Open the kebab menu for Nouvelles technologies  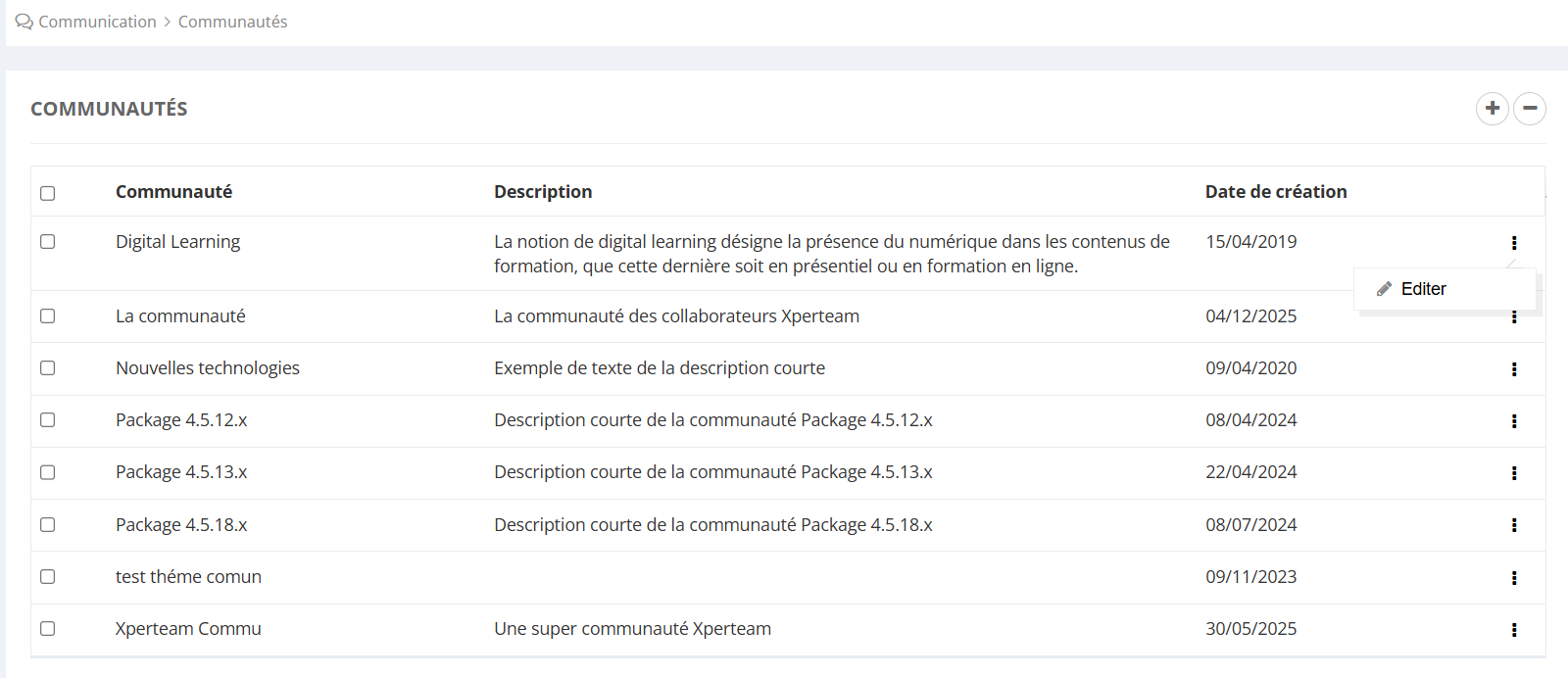[x=1514, y=369]
